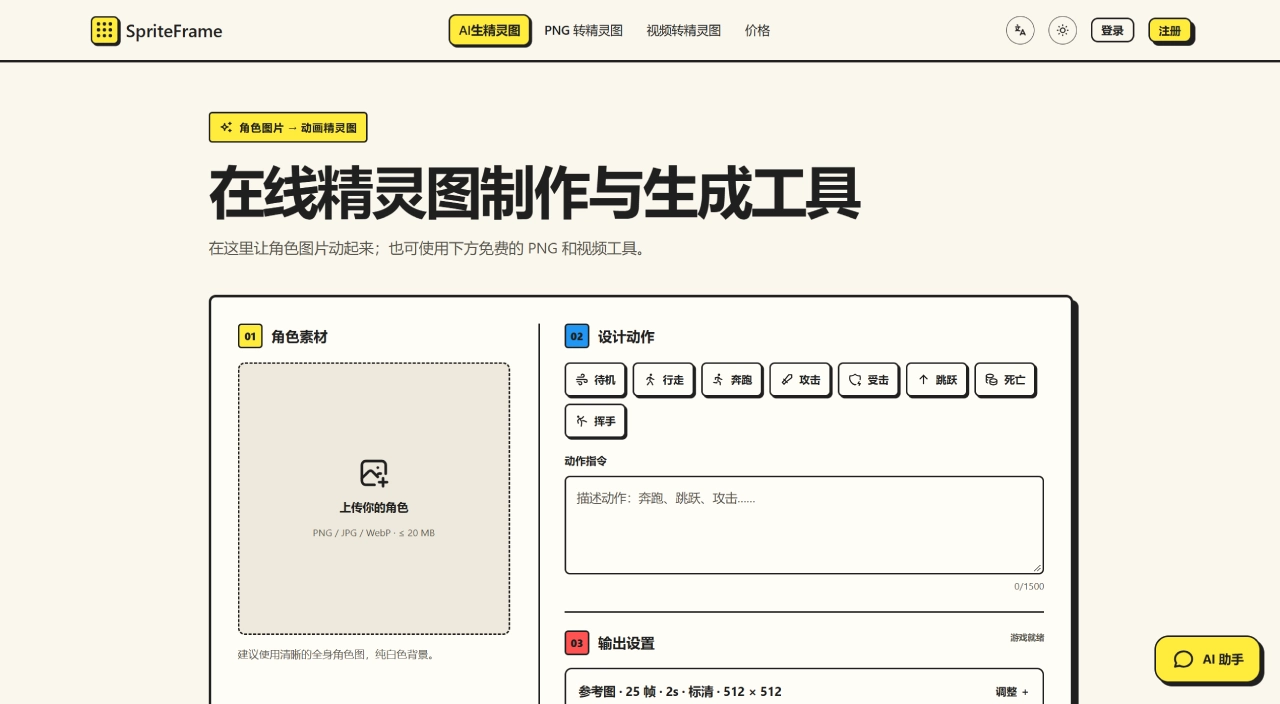Toggle light/dark theme sun icon
This screenshot has height=704, width=1280.
click(x=1062, y=30)
